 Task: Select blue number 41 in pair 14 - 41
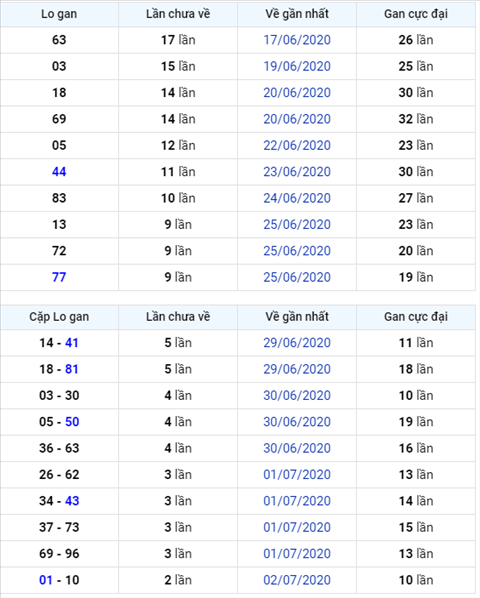coord(72,343)
